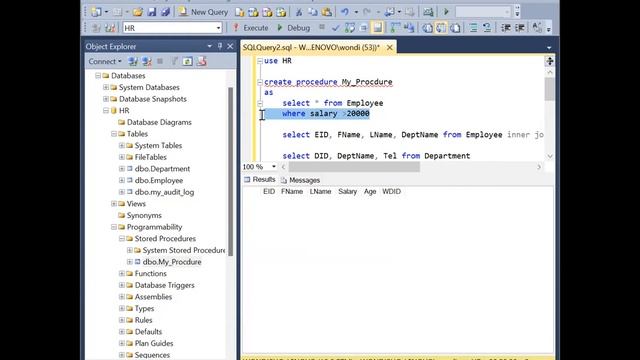Select the dbo.My_Procdure stored procedure
The height and width of the screenshot is (360, 640).
(x=172, y=262)
